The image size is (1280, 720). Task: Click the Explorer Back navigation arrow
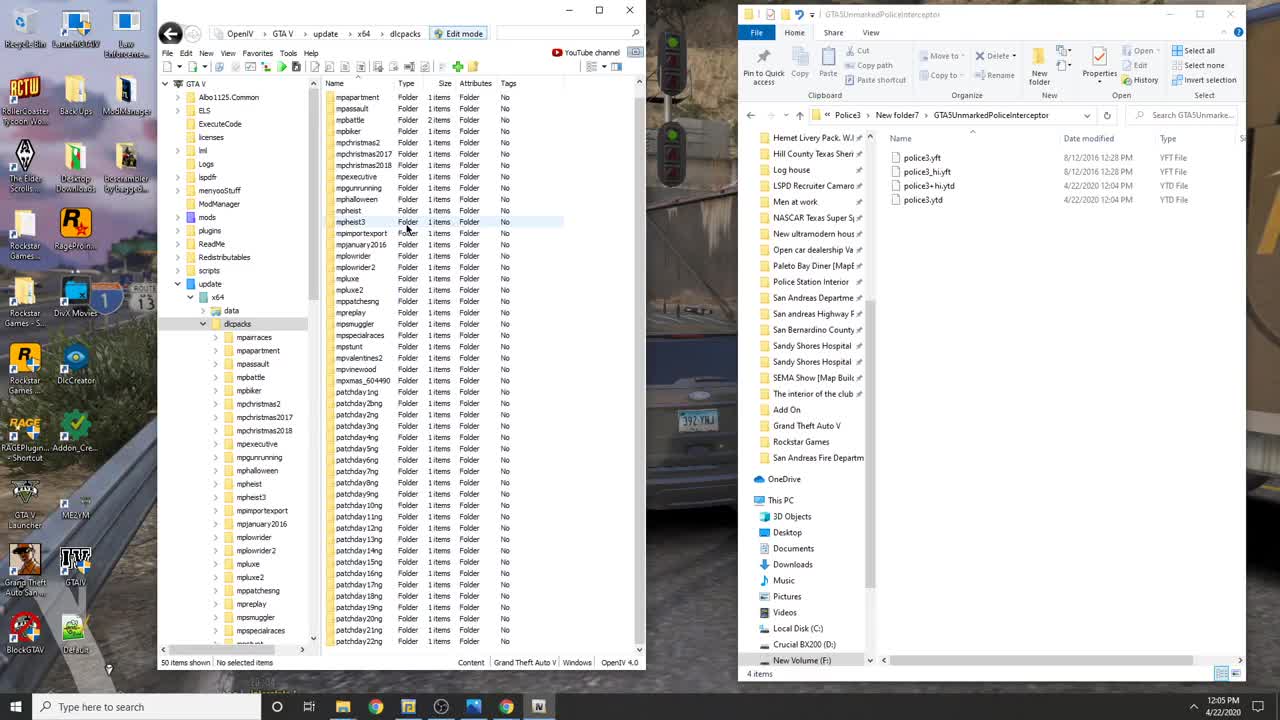pos(751,115)
